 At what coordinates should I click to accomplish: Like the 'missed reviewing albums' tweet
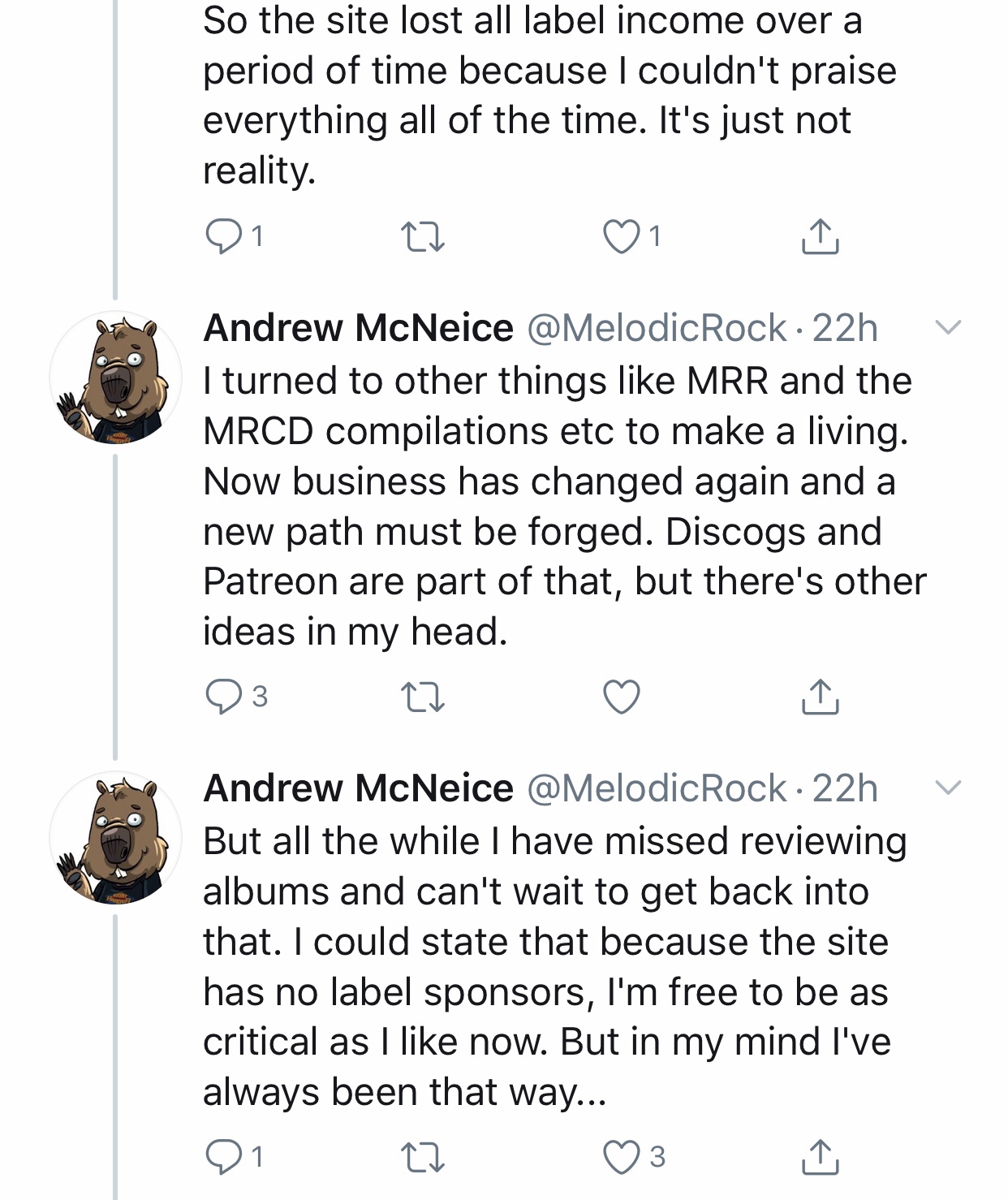pyautogui.click(x=622, y=1157)
